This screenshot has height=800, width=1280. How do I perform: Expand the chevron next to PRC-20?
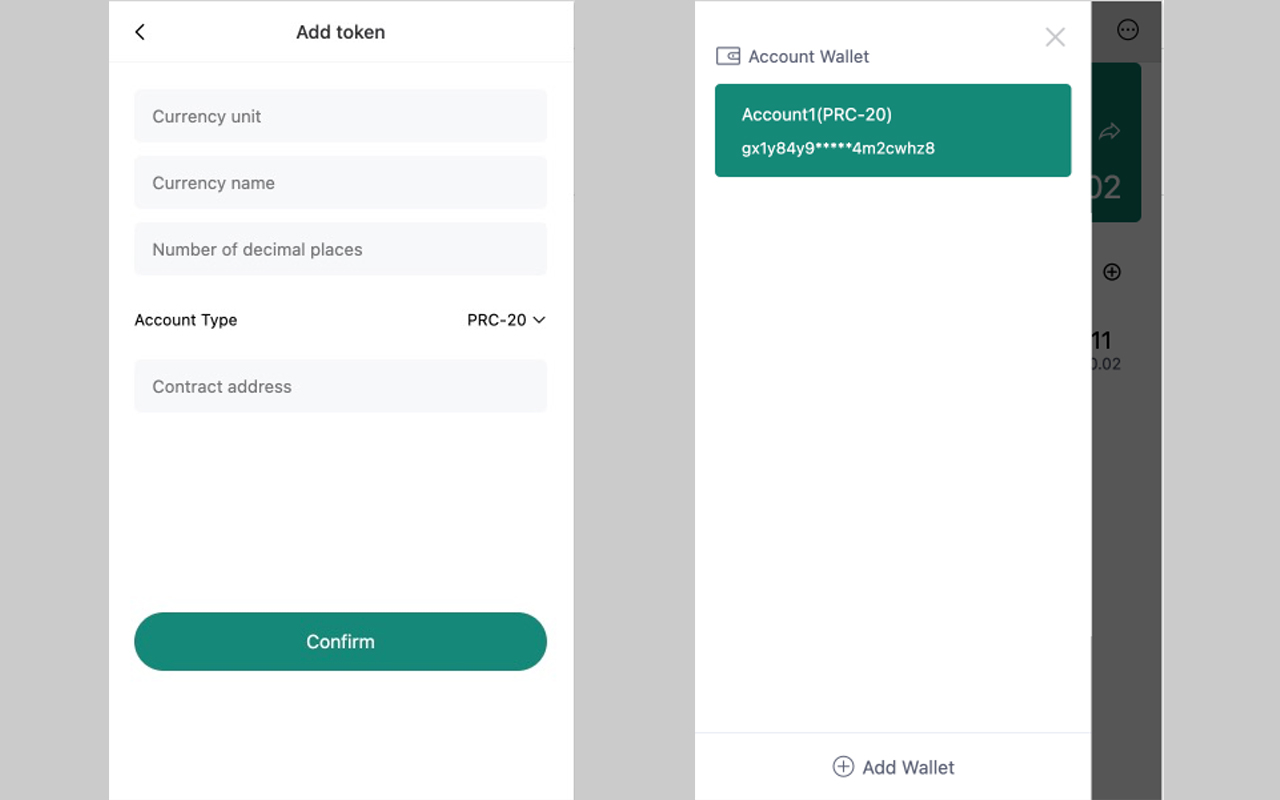[x=539, y=320]
